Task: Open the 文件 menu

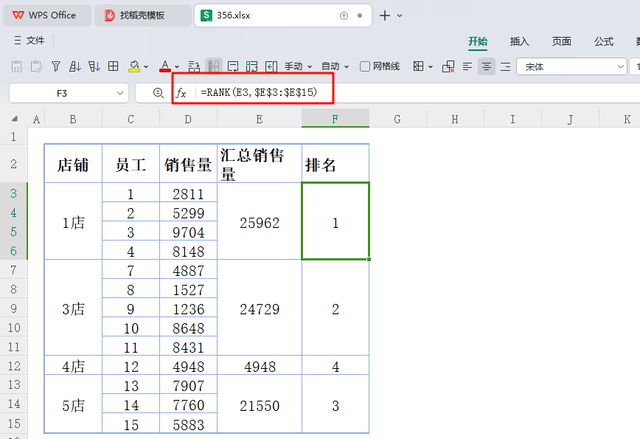Action: coord(35,40)
